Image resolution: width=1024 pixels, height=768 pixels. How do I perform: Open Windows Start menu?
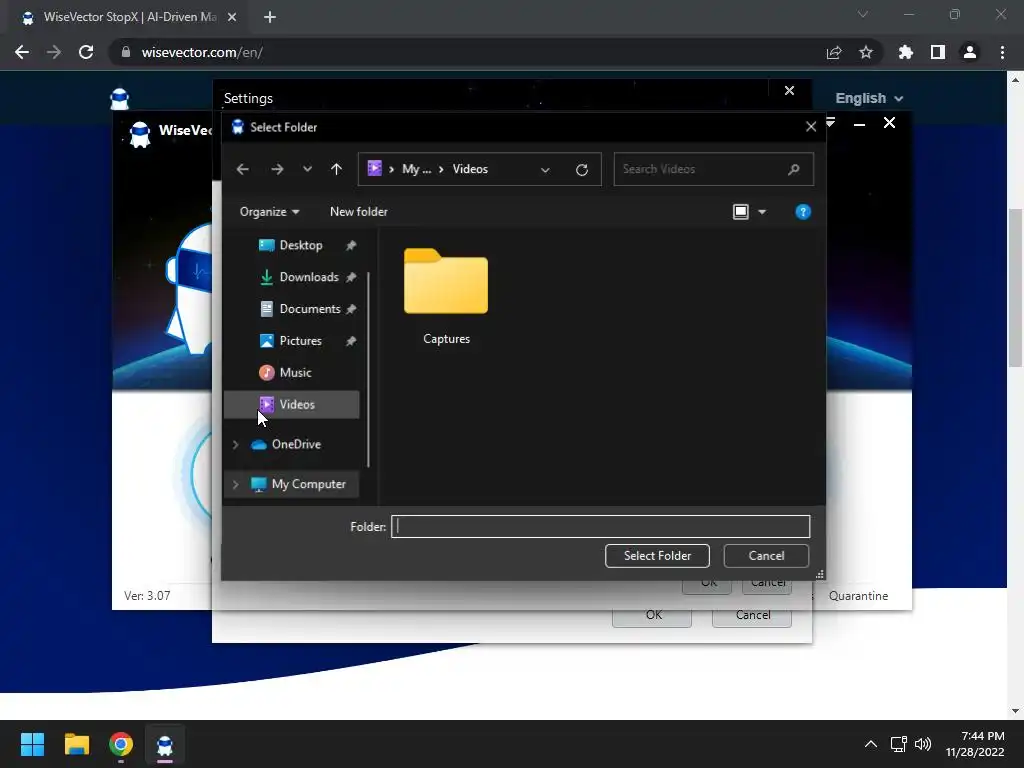32,744
